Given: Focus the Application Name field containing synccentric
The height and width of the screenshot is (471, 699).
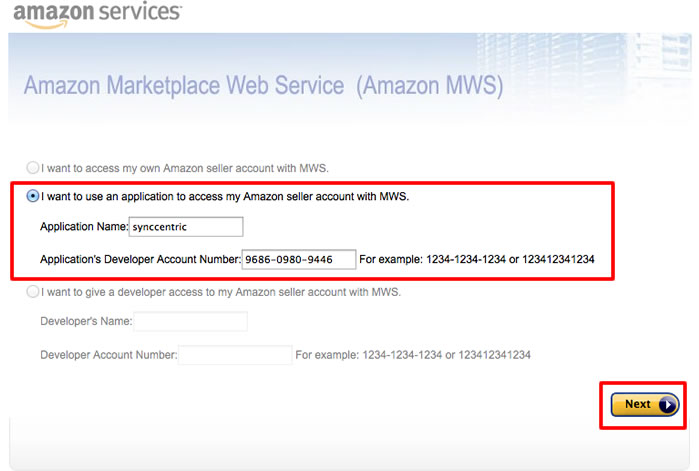Looking at the screenshot, I should point(186,227).
